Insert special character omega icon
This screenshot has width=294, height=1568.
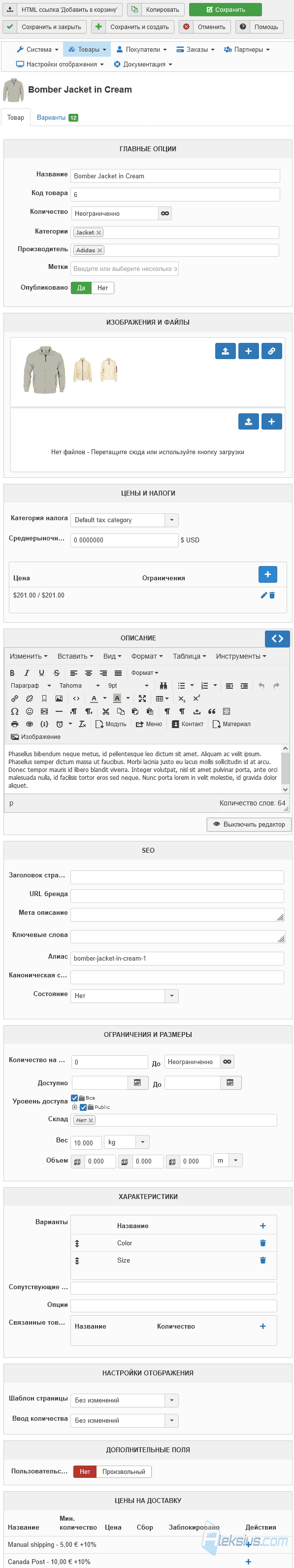15,711
